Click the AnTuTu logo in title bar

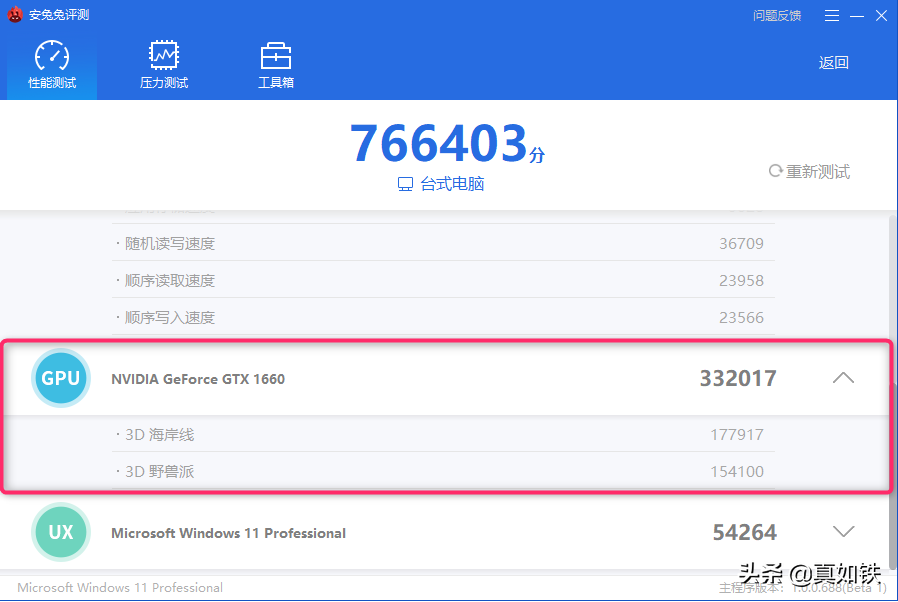15,15
